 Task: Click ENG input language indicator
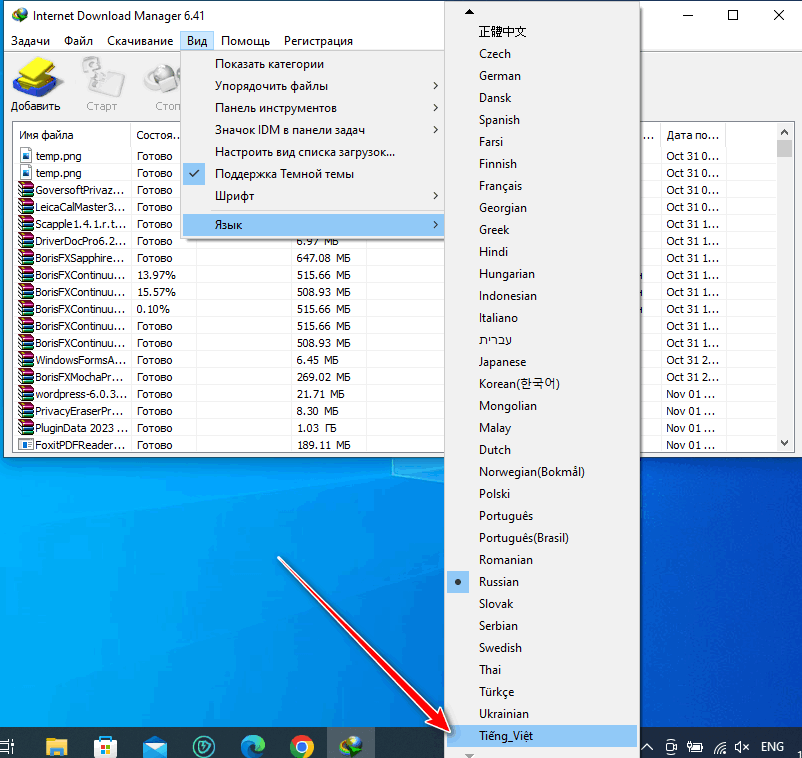[x=772, y=746]
